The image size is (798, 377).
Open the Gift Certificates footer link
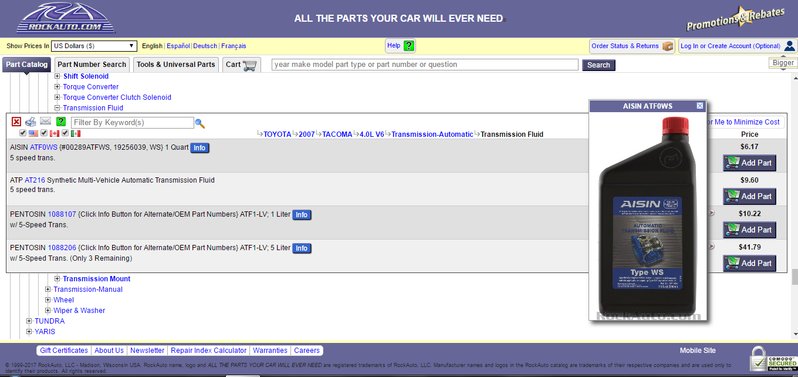point(64,351)
